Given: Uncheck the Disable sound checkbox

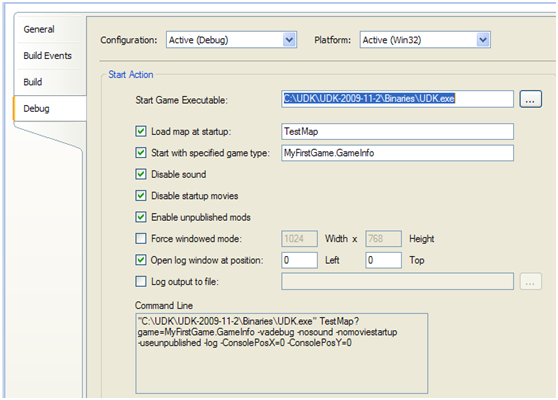Looking at the screenshot, I should (x=141, y=174).
